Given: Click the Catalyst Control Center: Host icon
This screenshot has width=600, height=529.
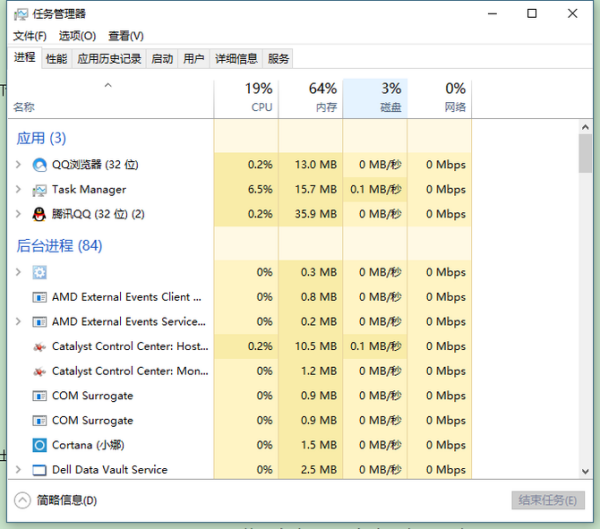Looking at the screenshot, I should 40,346.
